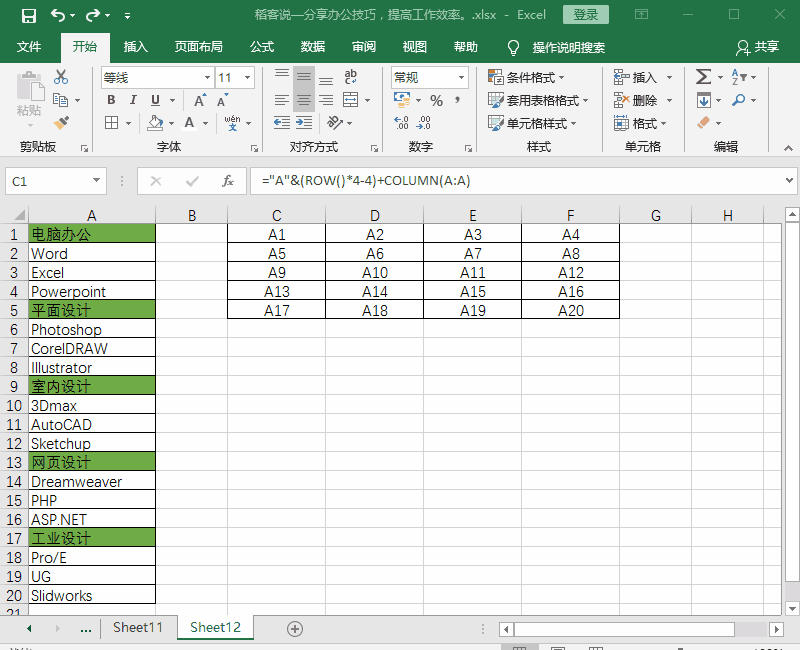The image size is (800, 650).
Task: Open 条件格式 conditional formatting dropdown
Action: (527, 78)
